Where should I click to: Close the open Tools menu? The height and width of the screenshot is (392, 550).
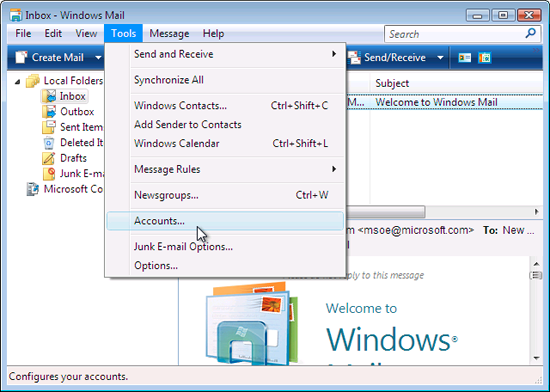[123, 34]
